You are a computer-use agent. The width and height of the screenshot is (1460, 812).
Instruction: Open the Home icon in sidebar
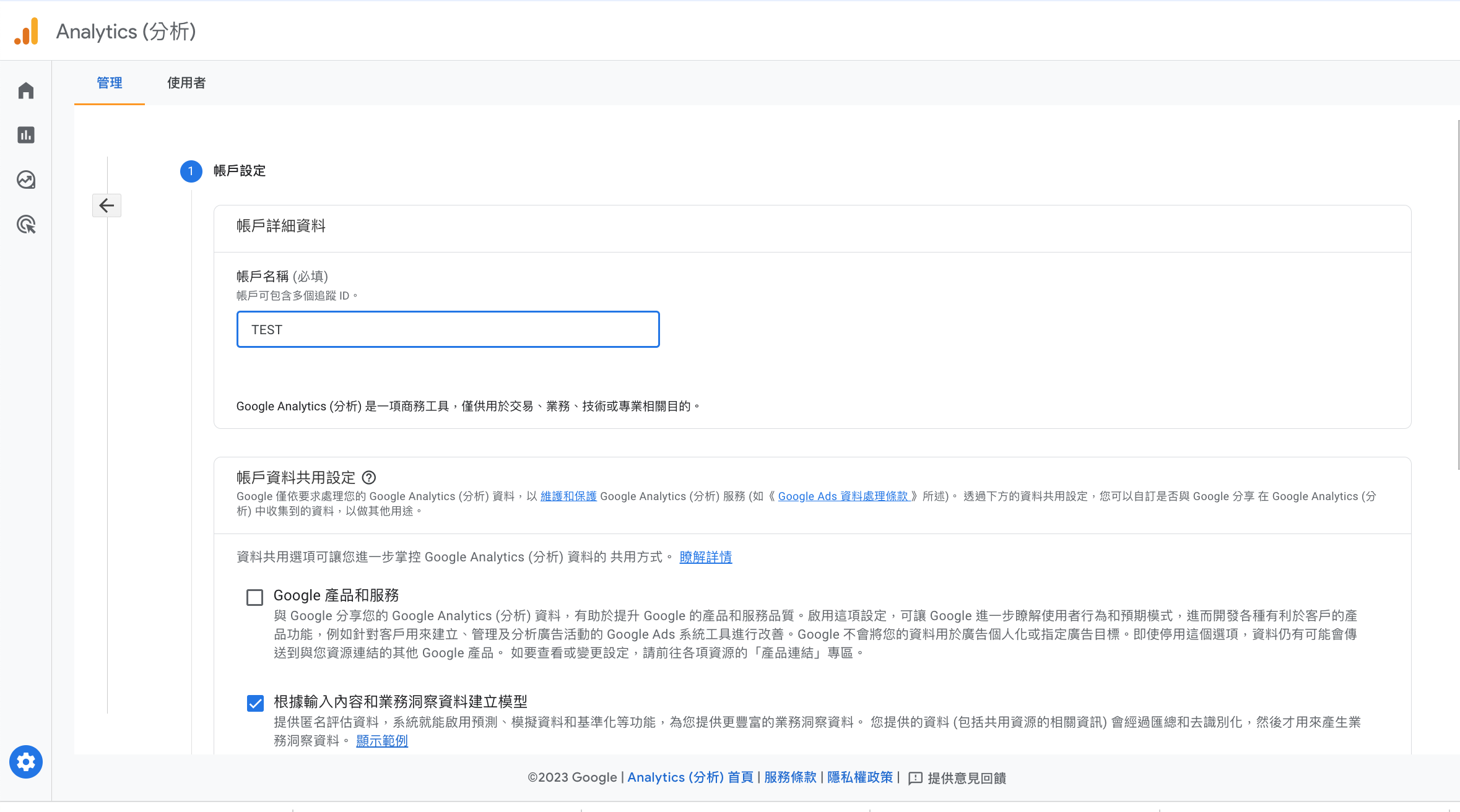(x=26, y=91)
